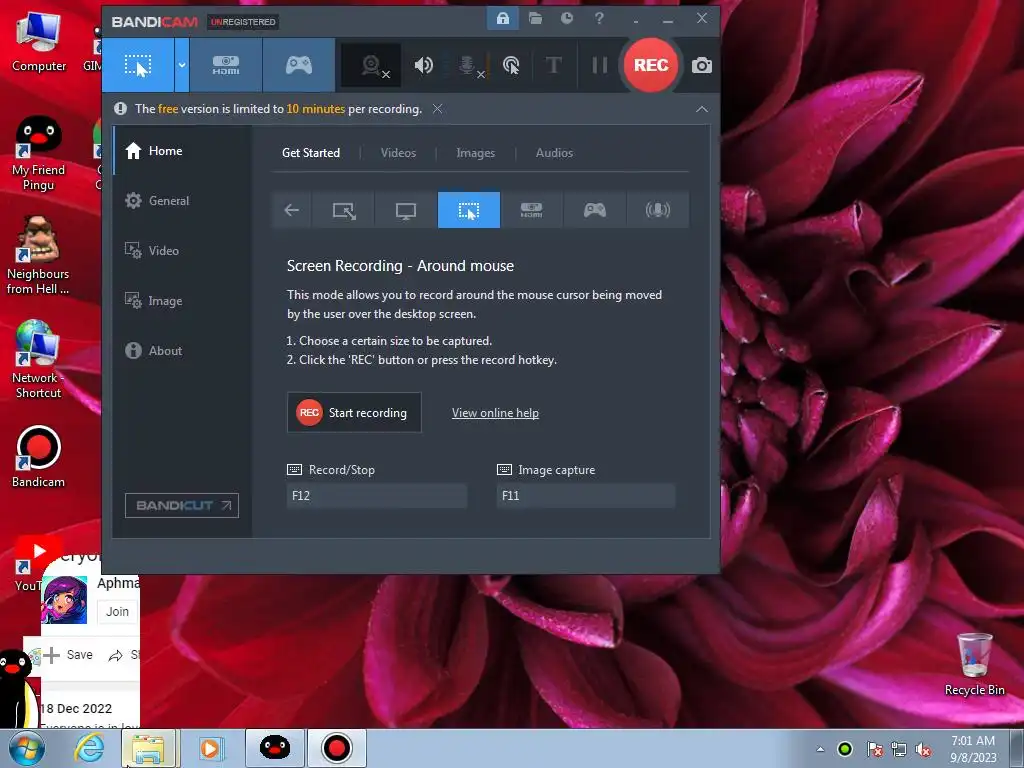Click the lock icon in title bar
Viewport: 1024px width, 768px height.
pyautogui.click(x=503, y=18)
